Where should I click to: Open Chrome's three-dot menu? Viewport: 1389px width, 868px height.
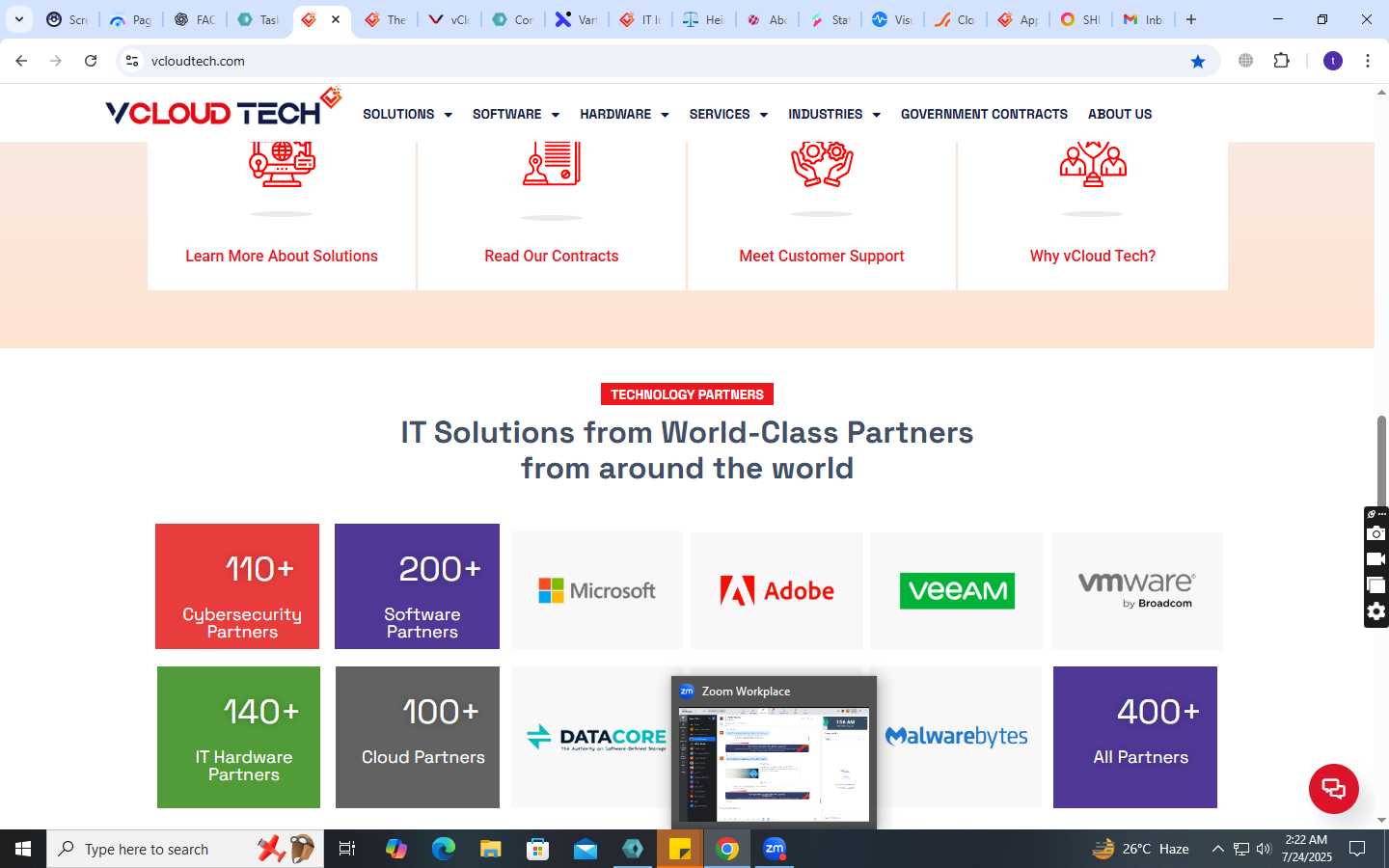[x=1368, y=61]
